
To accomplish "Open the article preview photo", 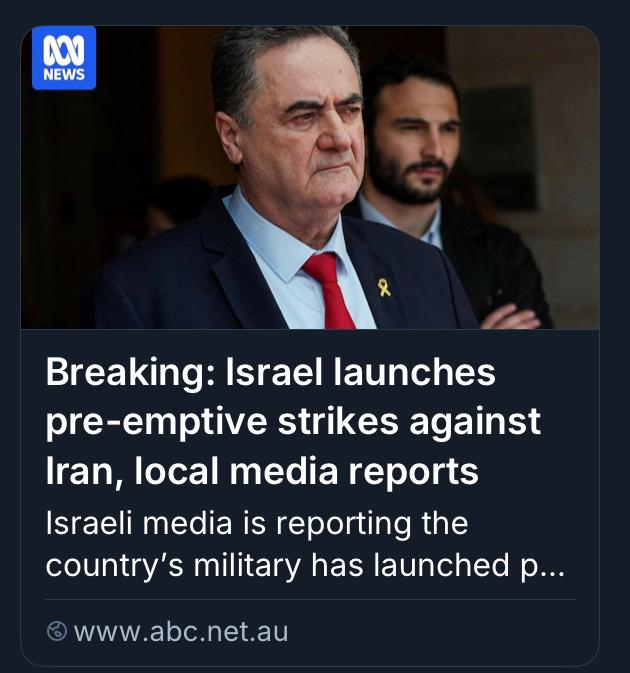I will [x=310, y=180].
